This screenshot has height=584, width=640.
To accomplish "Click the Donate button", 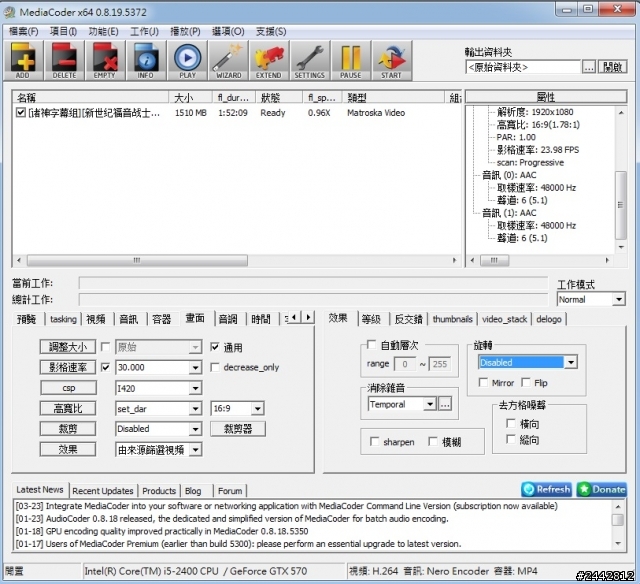I will [602, 489].
